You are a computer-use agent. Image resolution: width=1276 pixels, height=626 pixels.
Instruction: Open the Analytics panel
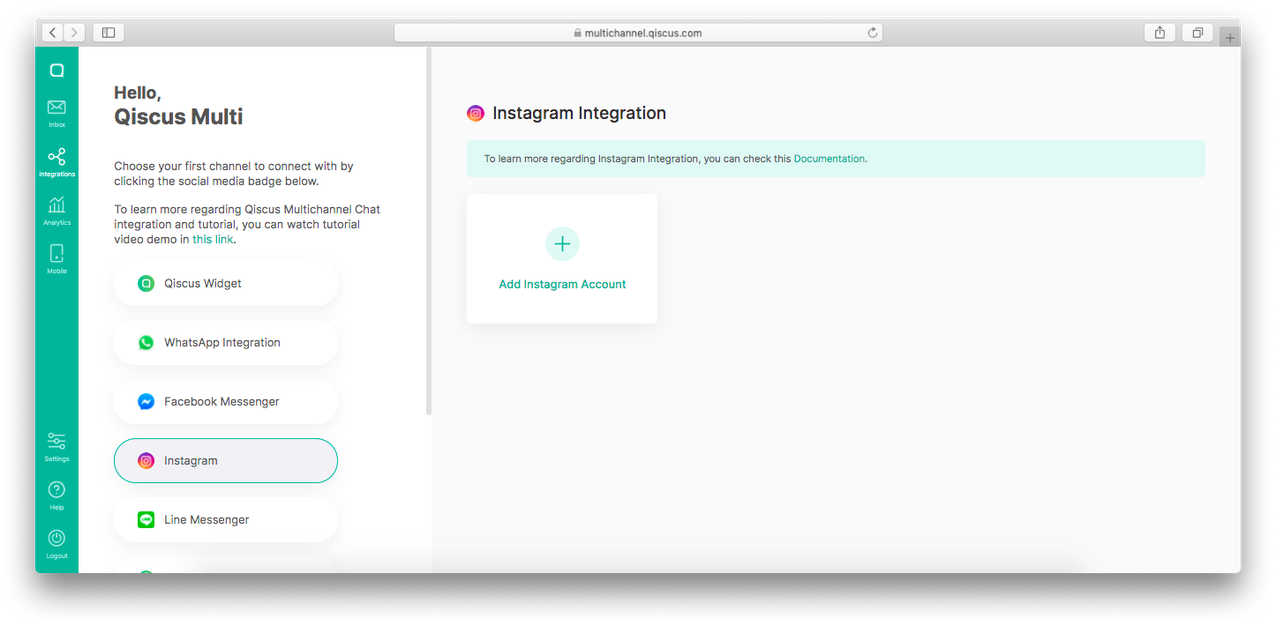(x=56, y=210)
